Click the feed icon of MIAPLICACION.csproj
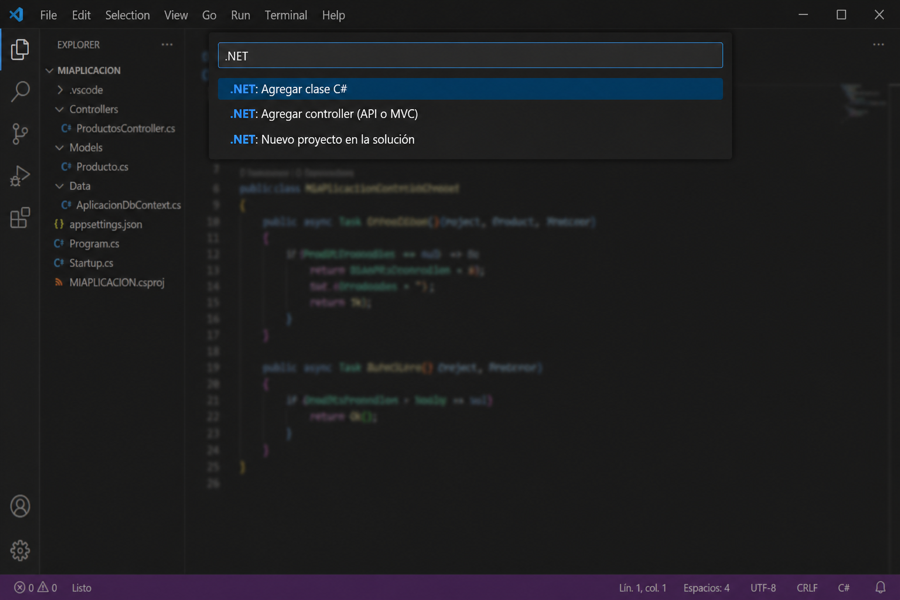 point(59,282)
